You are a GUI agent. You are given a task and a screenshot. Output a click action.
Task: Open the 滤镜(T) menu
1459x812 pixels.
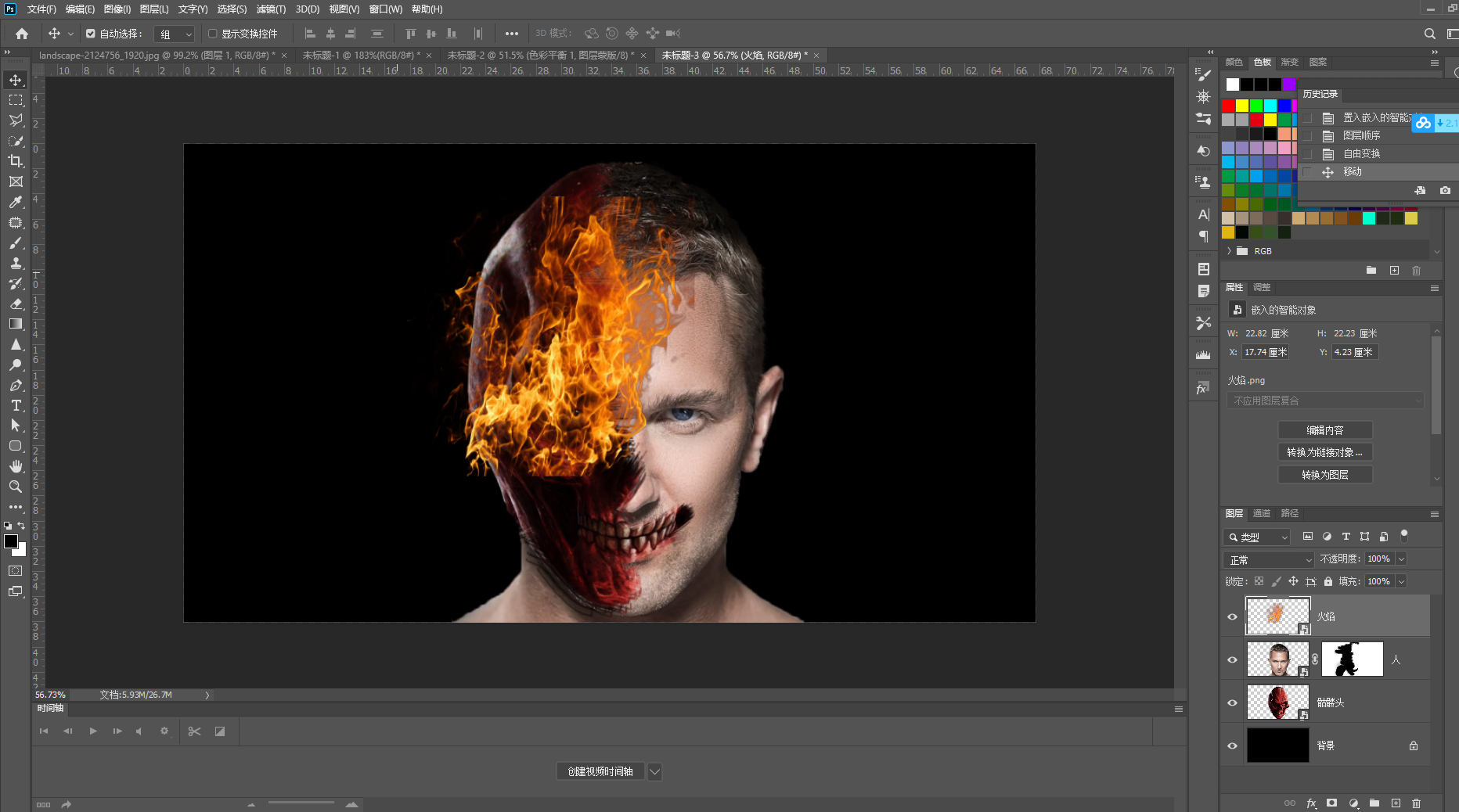[x=271, y=9]
